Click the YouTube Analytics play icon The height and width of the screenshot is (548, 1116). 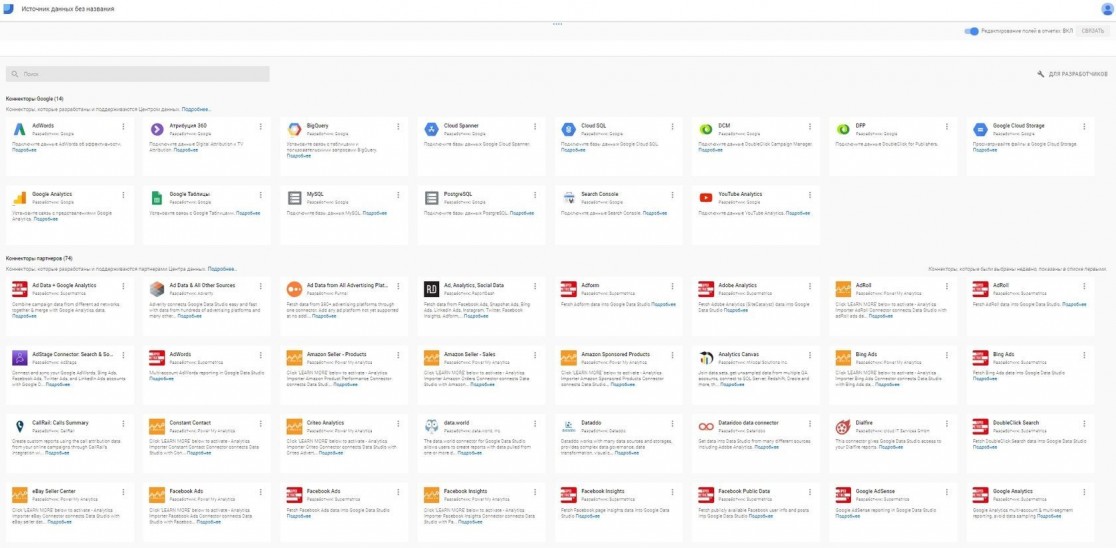705,198
